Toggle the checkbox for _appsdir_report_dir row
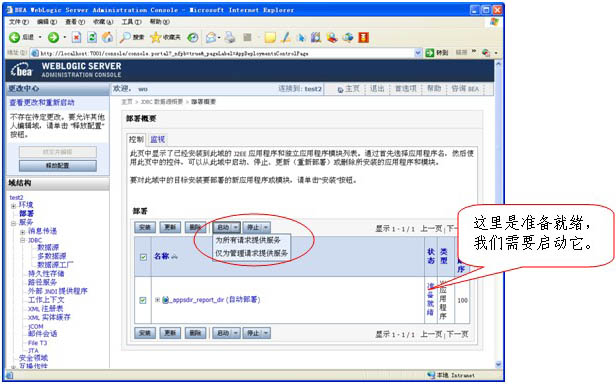The image size is (616, 385). pos(143,300)
